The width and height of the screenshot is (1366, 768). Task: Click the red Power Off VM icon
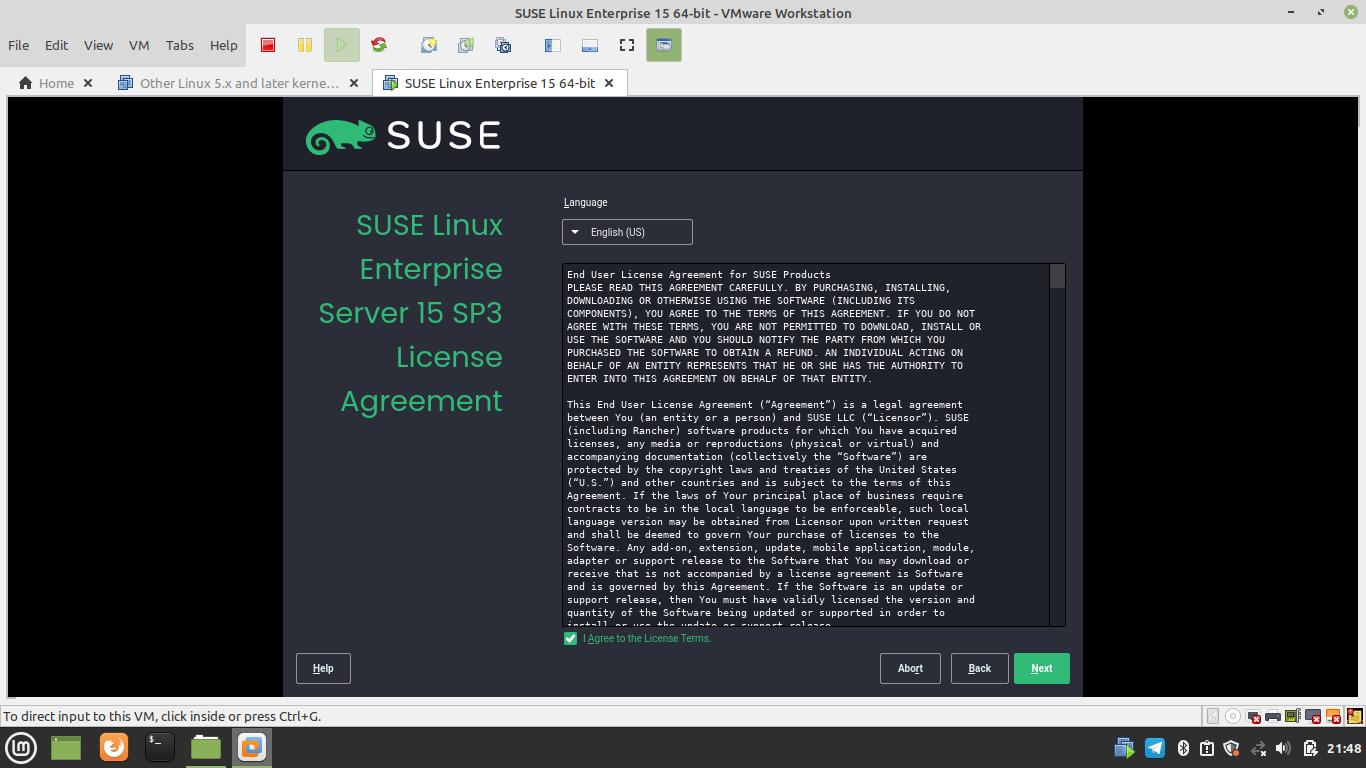pos(268,45)
